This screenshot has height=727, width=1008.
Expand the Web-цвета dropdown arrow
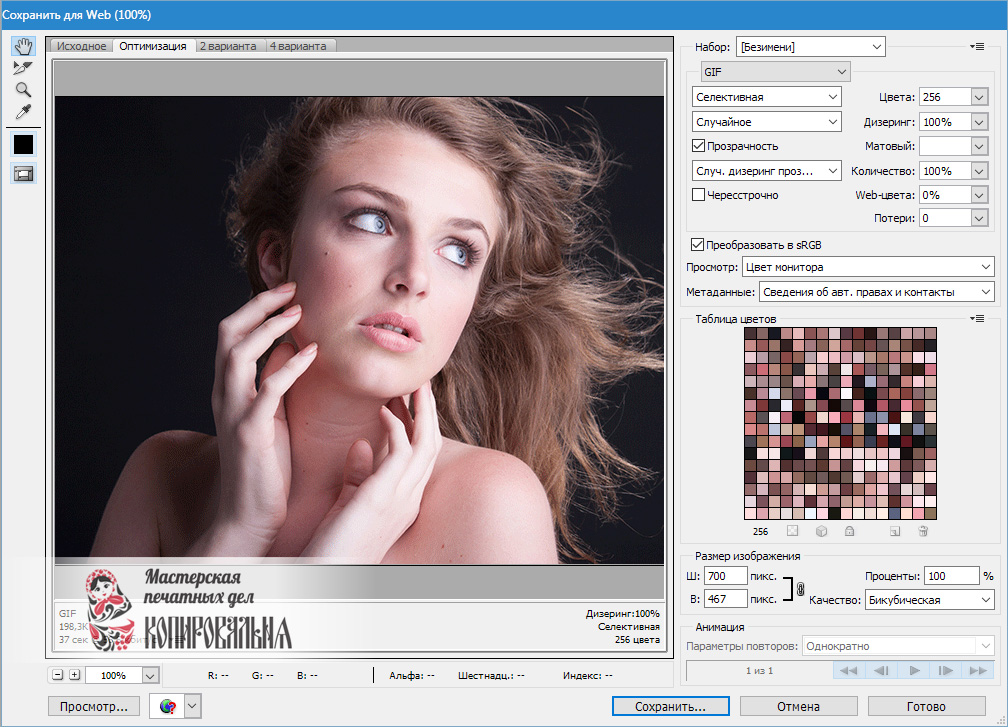(979, 195)
